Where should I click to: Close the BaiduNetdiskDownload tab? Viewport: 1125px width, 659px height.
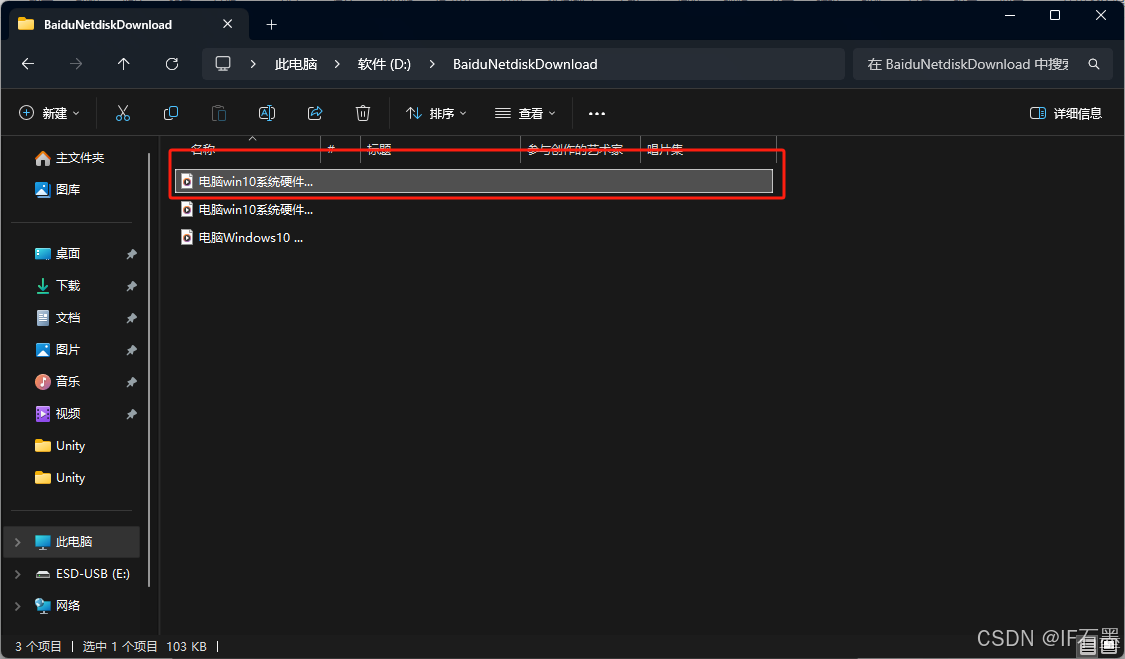[227, 24]
